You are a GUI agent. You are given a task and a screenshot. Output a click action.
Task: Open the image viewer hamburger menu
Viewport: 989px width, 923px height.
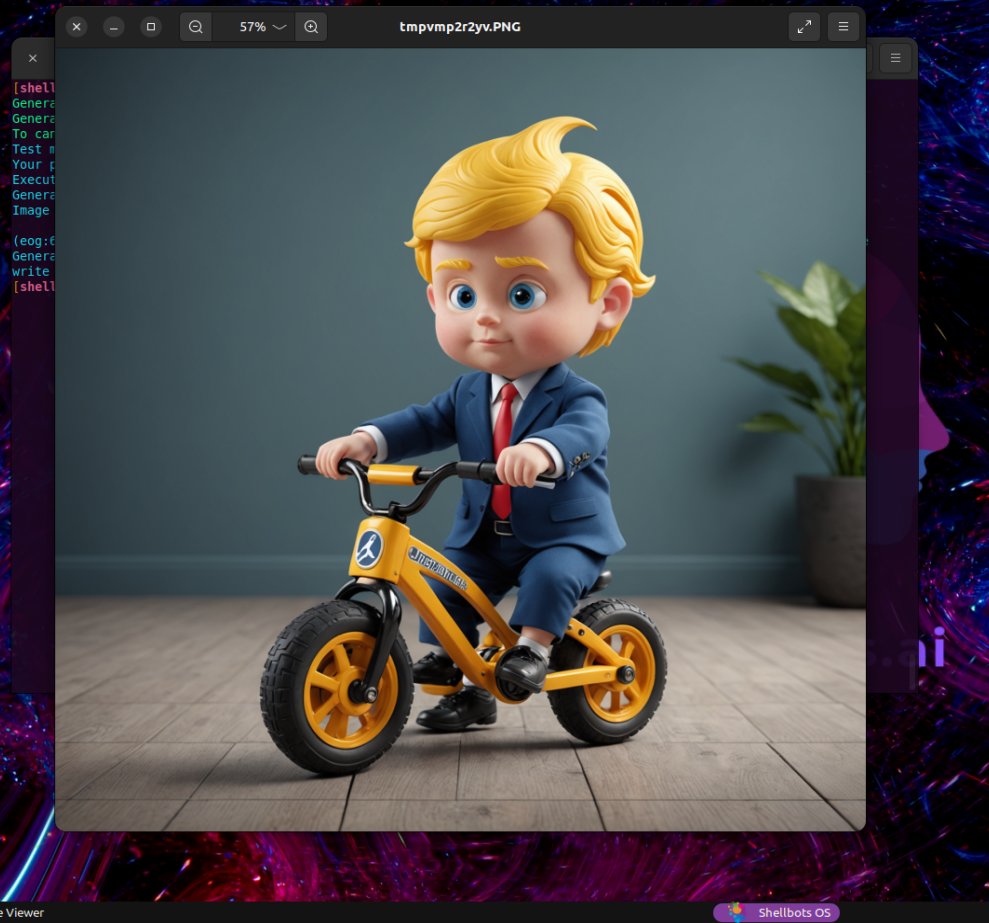click(843, 27)
